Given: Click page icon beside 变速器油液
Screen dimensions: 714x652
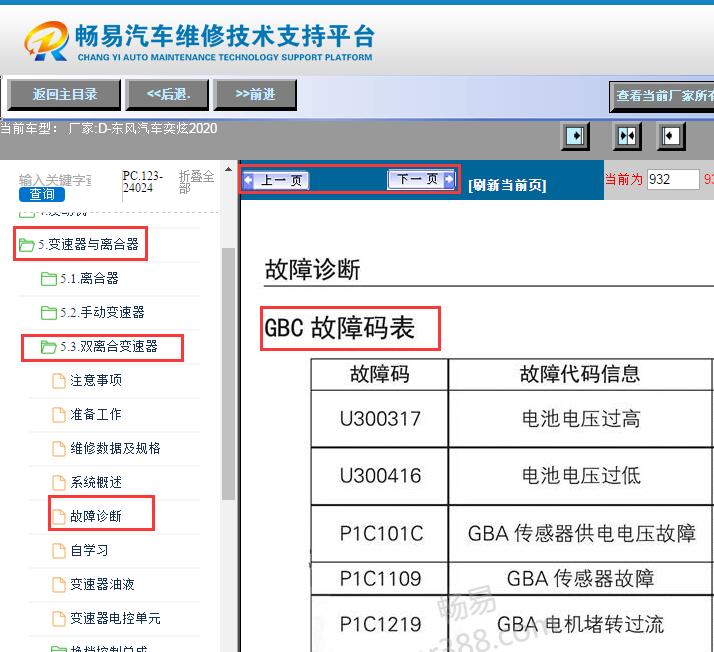Looking at the screenshot, I should pos(59,585).
